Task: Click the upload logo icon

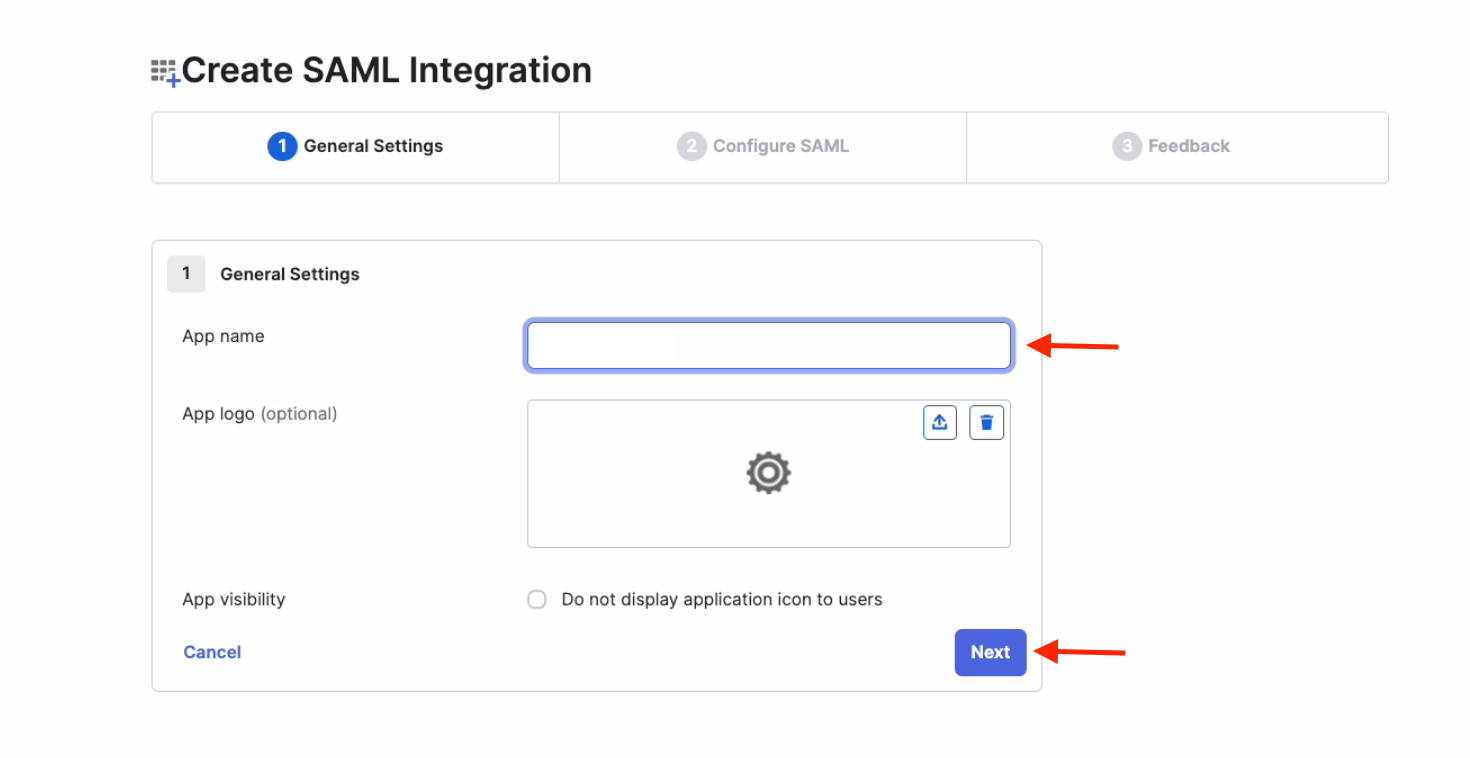Action: coord(939,423)
